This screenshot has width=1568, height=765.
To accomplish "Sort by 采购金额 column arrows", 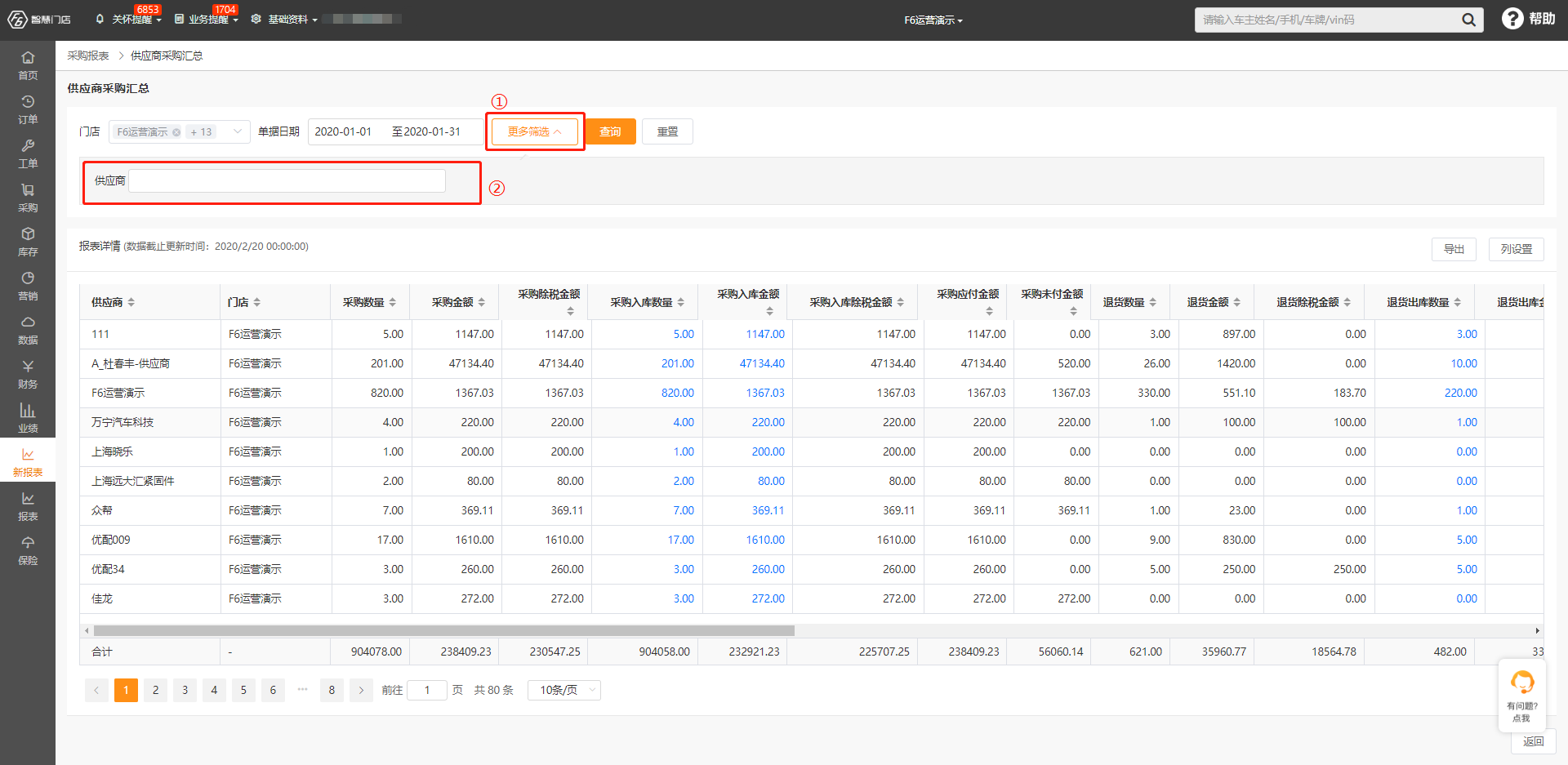I will click(x=482, y=302).
